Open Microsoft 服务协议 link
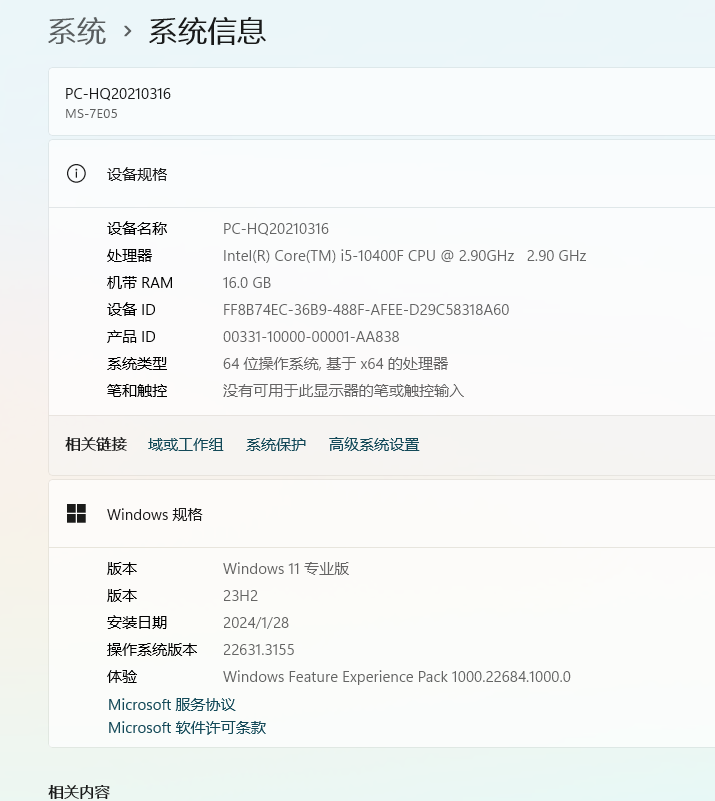The width and height of the screenshot is (715, 801). pos(172,704)
